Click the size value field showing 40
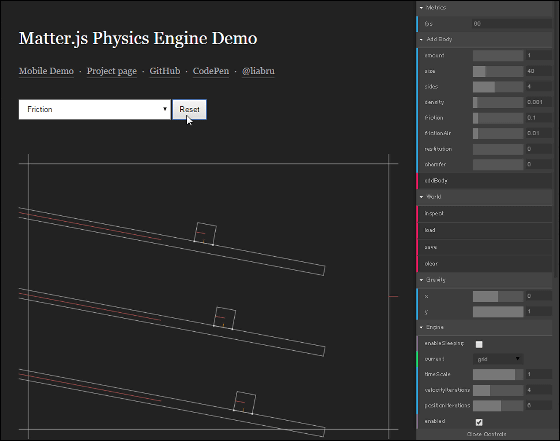 pos(539,71)
